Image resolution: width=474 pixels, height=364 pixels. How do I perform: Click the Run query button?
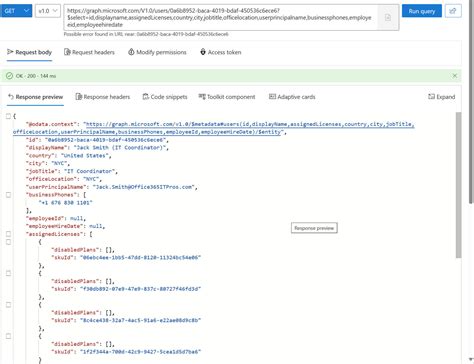point(422,11)
